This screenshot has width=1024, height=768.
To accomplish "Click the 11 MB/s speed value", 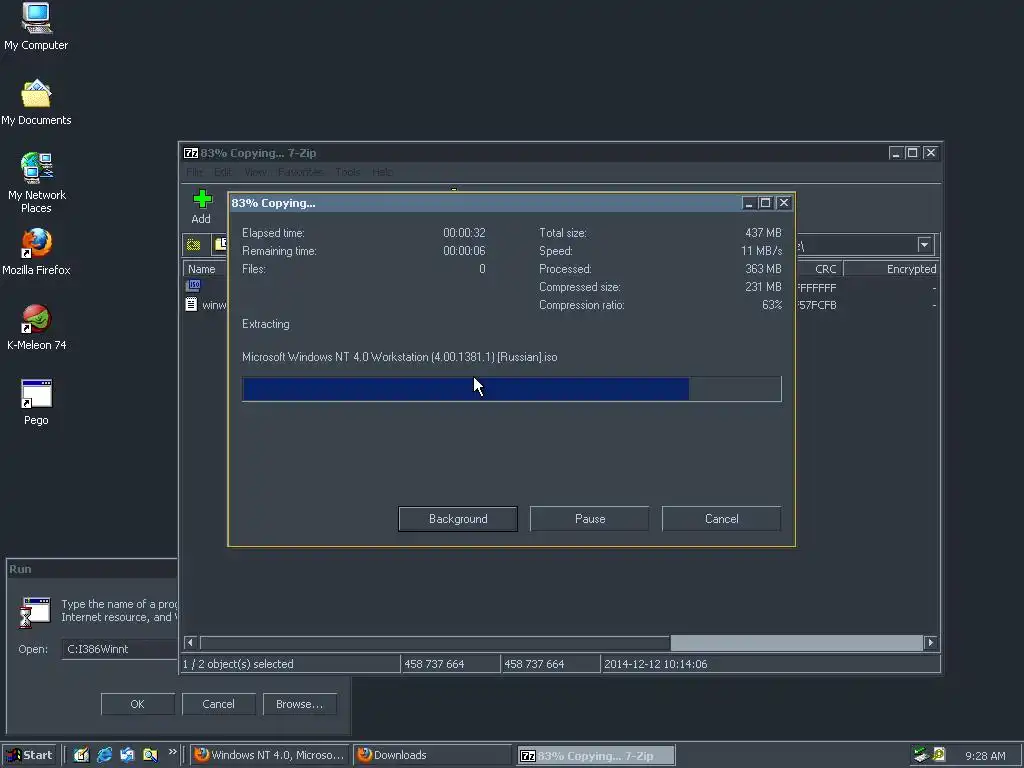I will click(761, 251).
